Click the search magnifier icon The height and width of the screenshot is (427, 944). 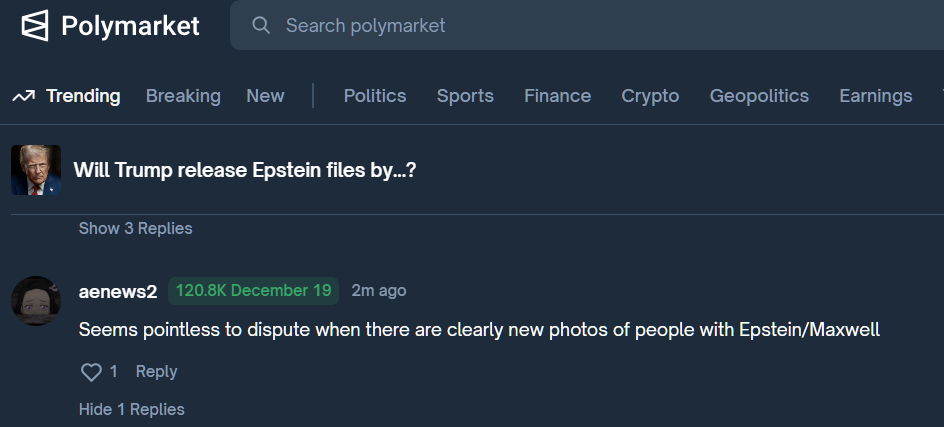click(261, 25)
